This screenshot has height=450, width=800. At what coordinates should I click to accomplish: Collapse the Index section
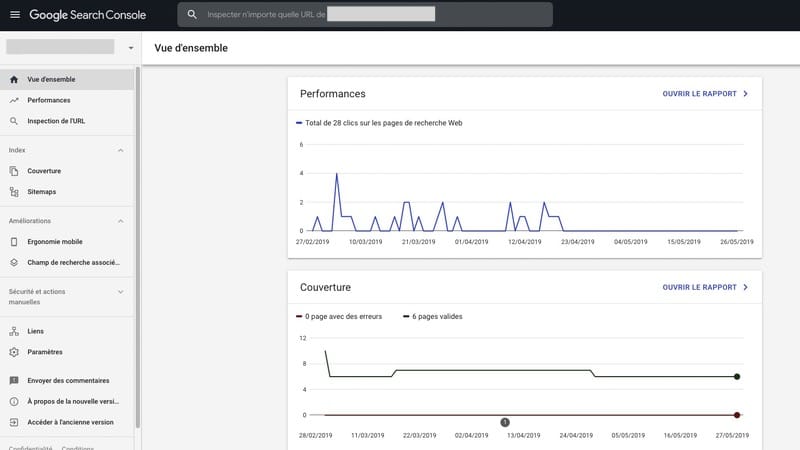[121, 150]
